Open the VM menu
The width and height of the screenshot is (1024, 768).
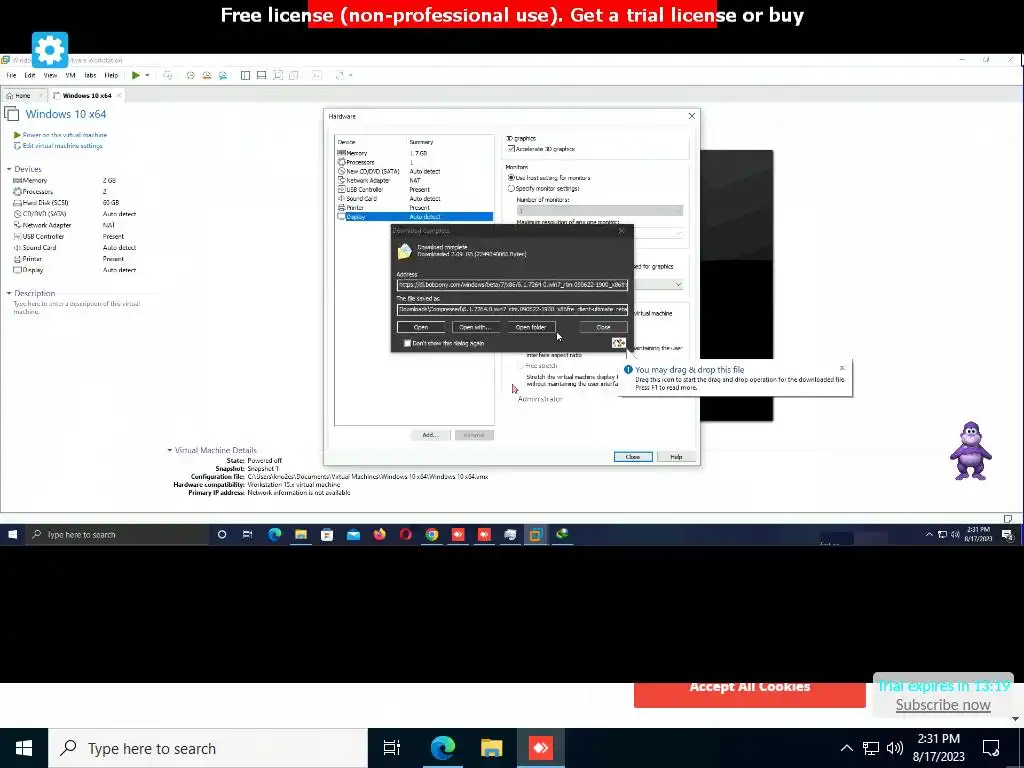click(70, 75)
